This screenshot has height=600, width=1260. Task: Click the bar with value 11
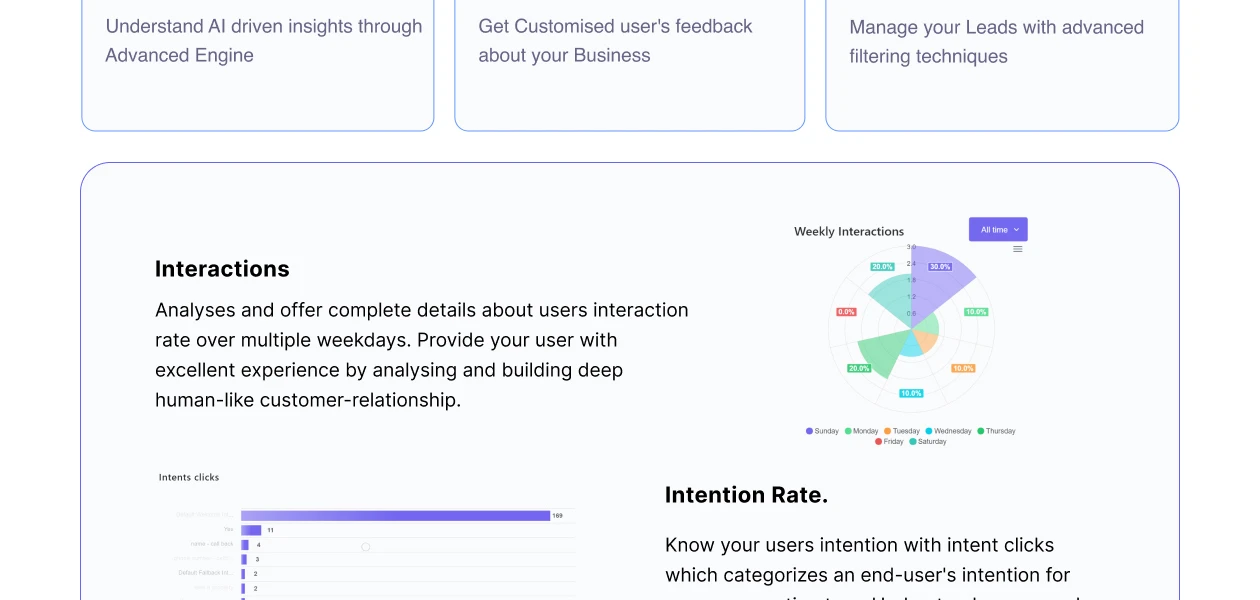(x=251, y=530)
